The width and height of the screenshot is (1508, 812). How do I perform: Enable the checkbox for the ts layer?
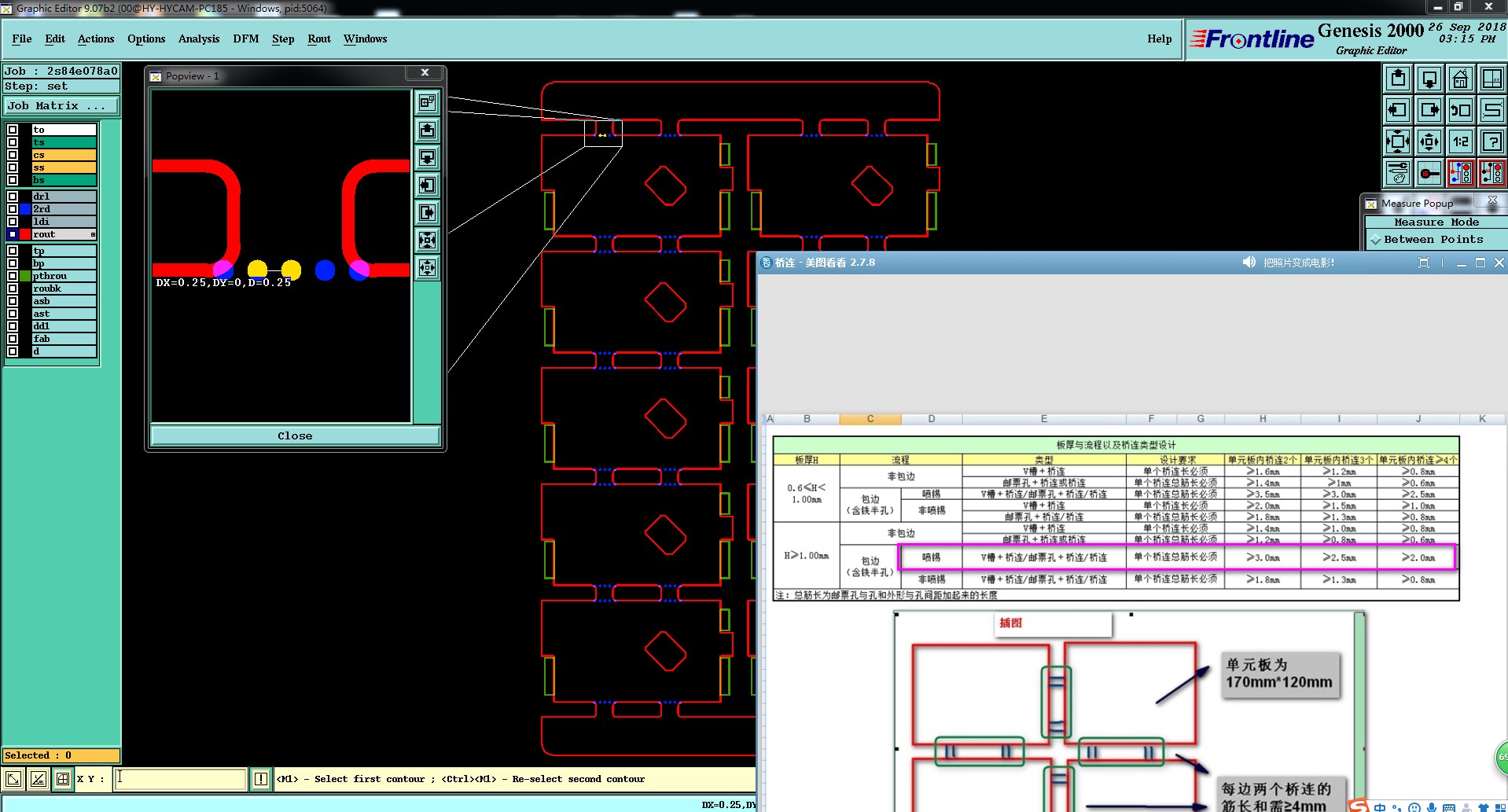coord(13,142)
